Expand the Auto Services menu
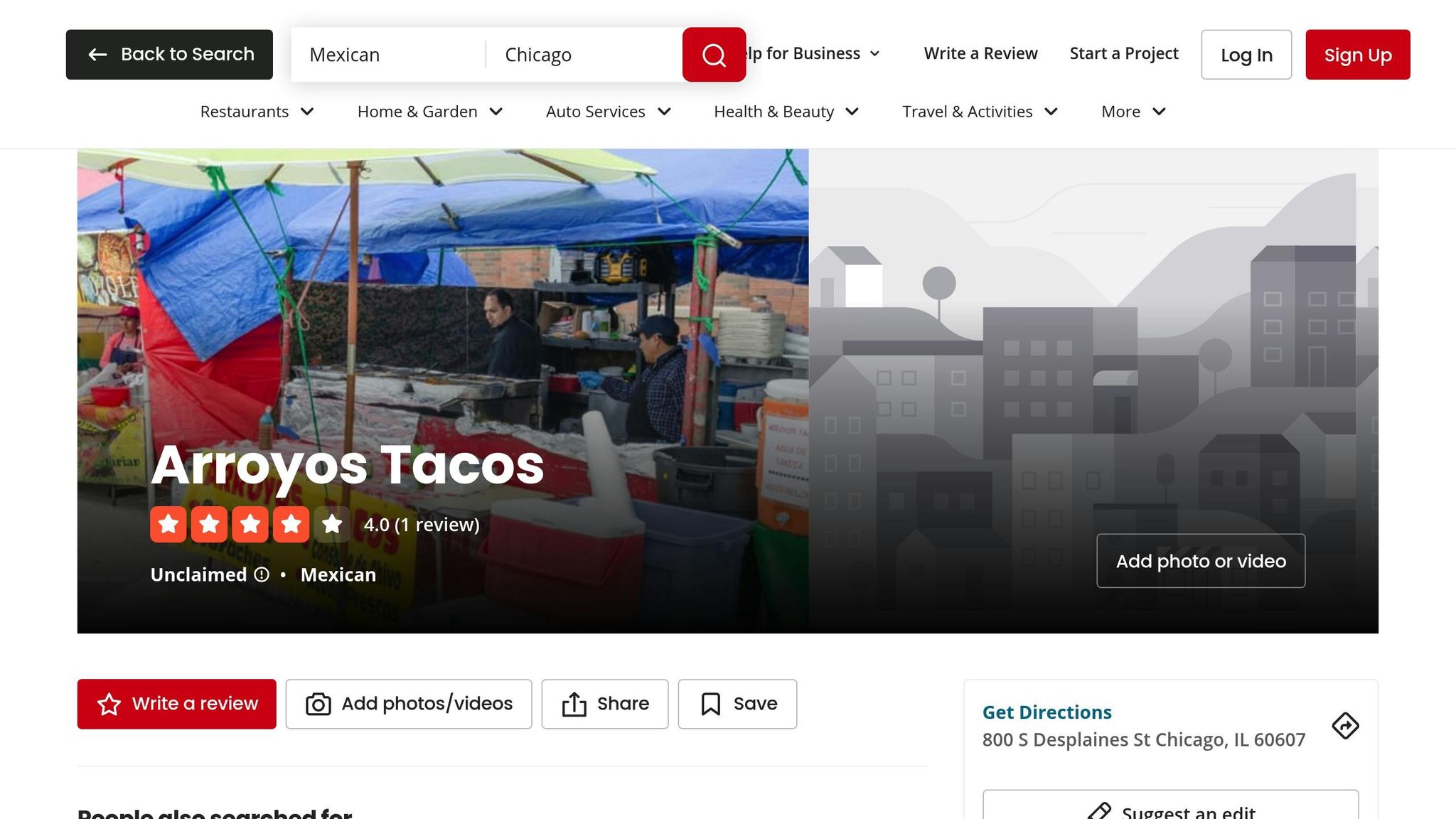Viewport: 1456px width, 819px height. 609,112
